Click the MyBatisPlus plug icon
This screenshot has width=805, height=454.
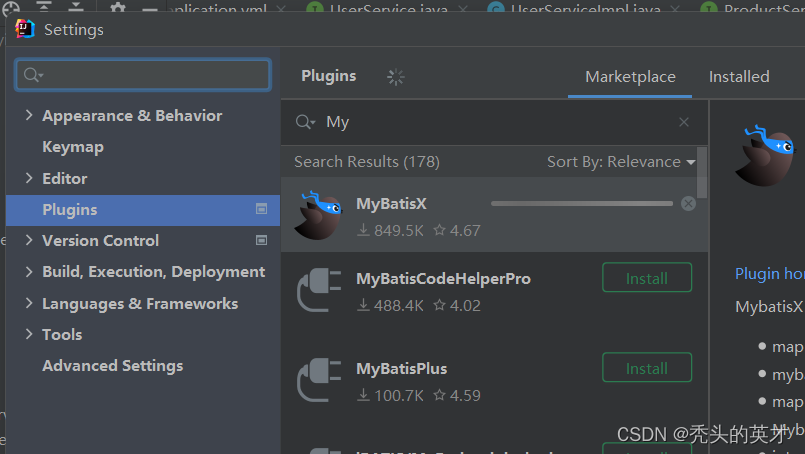319,380
